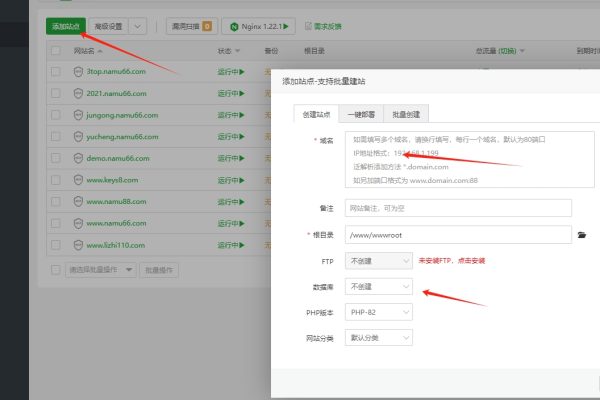Check the box for demo.namu66.com
600x400 pixels.
[56, 158]
